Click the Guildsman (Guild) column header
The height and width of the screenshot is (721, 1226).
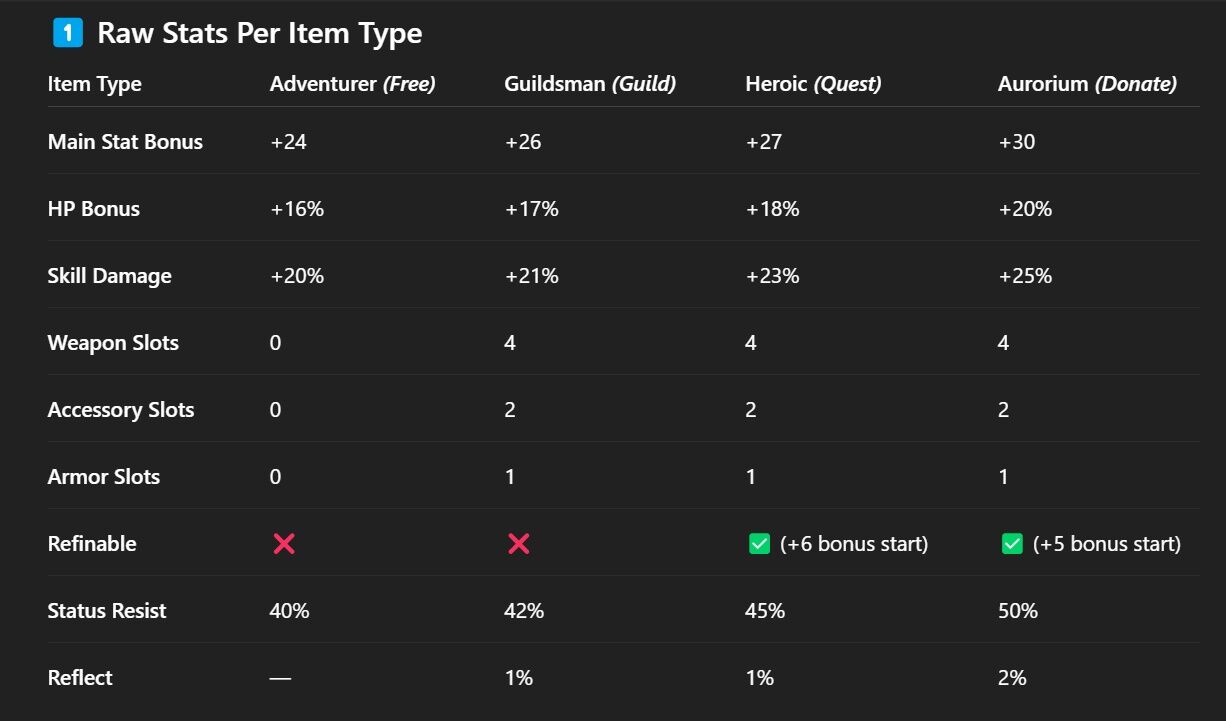[x=590, y=84]
